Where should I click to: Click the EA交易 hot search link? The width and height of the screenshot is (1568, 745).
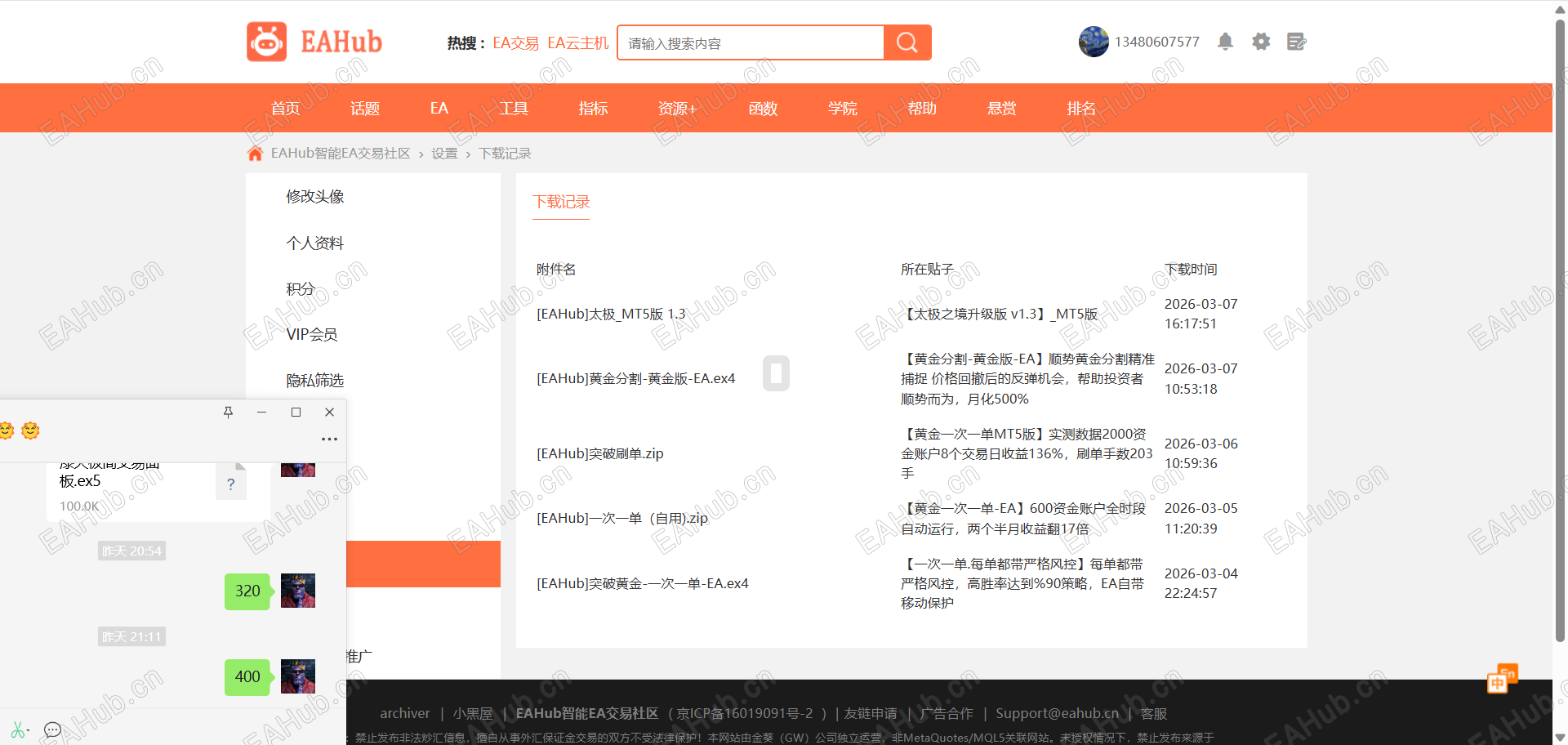coord(515,42)
